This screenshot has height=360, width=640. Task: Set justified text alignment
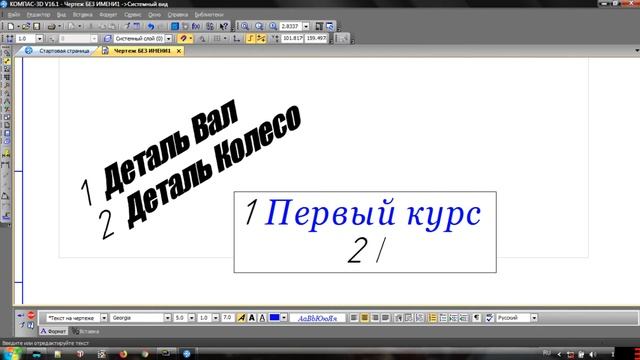(385, 318)
